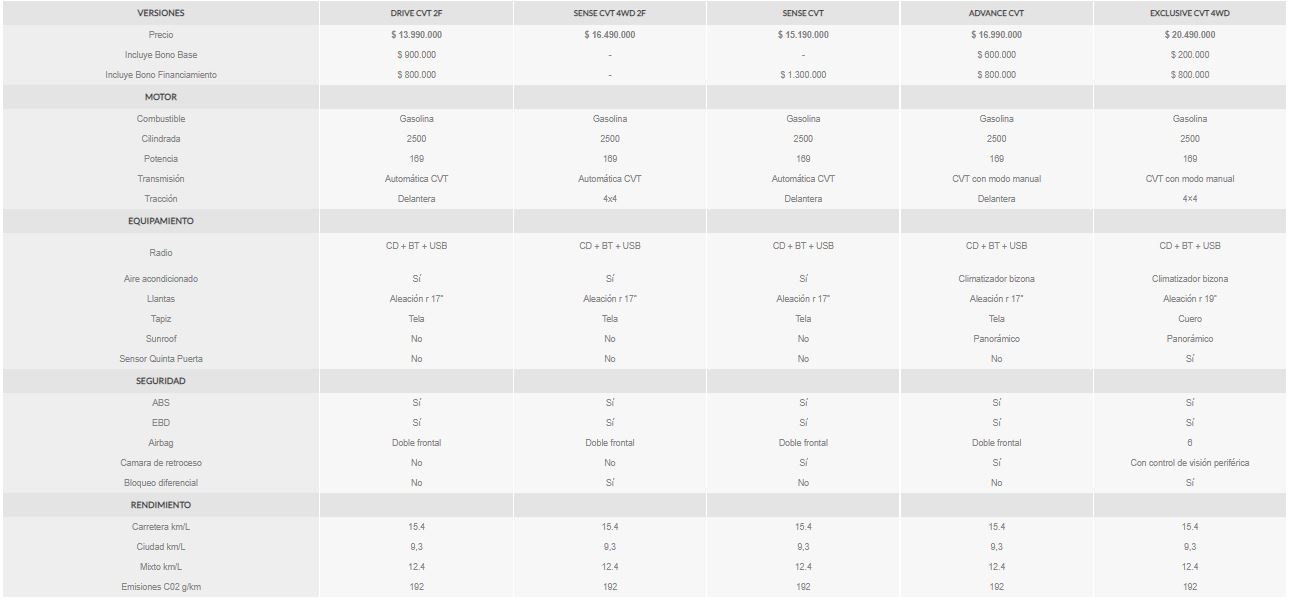Select the Camara de retroceso row label
Screen dimensions: 1291x603
(x=161, y=463)
